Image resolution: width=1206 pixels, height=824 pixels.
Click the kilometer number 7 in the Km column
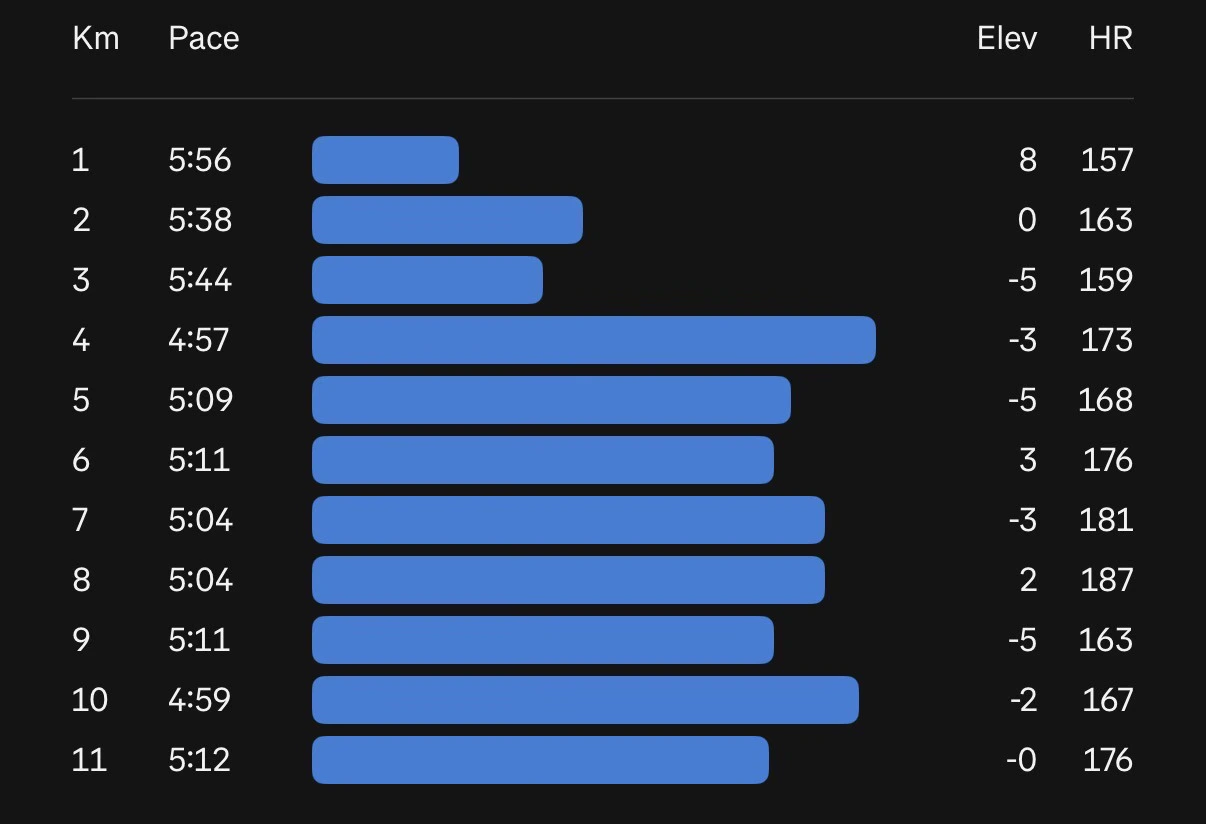click(81, 520)
